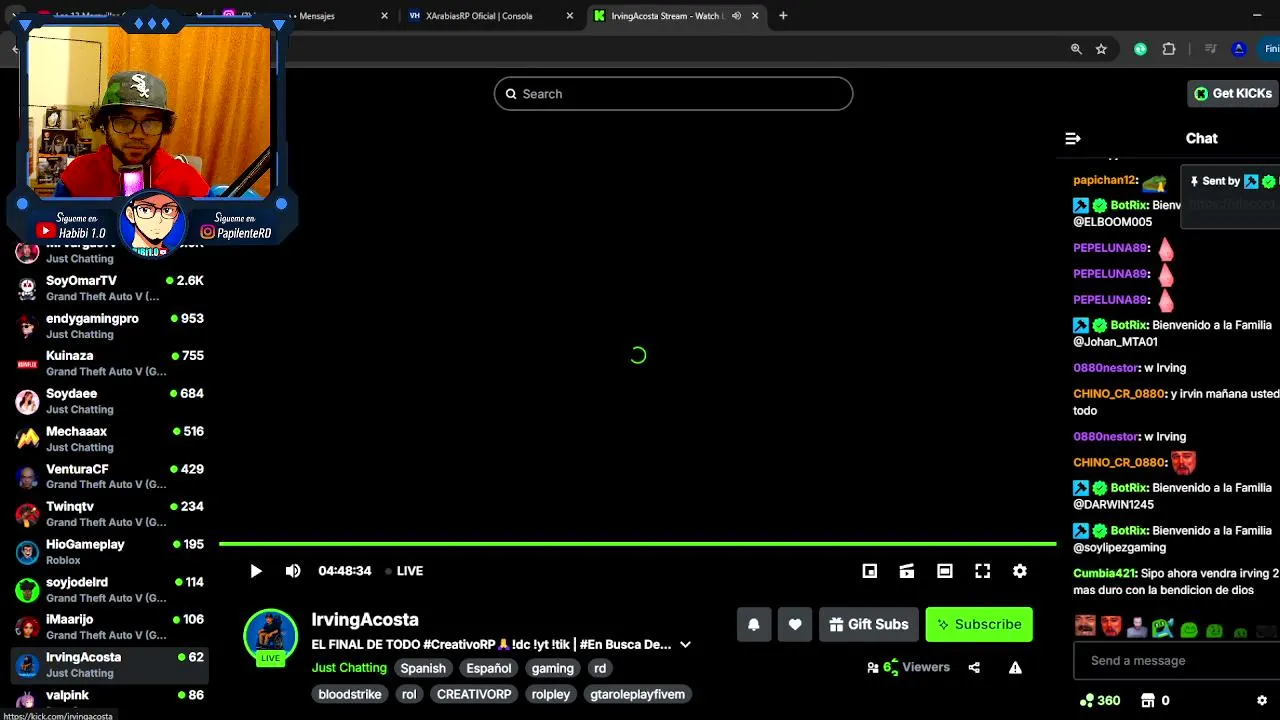
Task: Click the green Subscribe button
Action: pyautogui.click(x=979, y=624)
